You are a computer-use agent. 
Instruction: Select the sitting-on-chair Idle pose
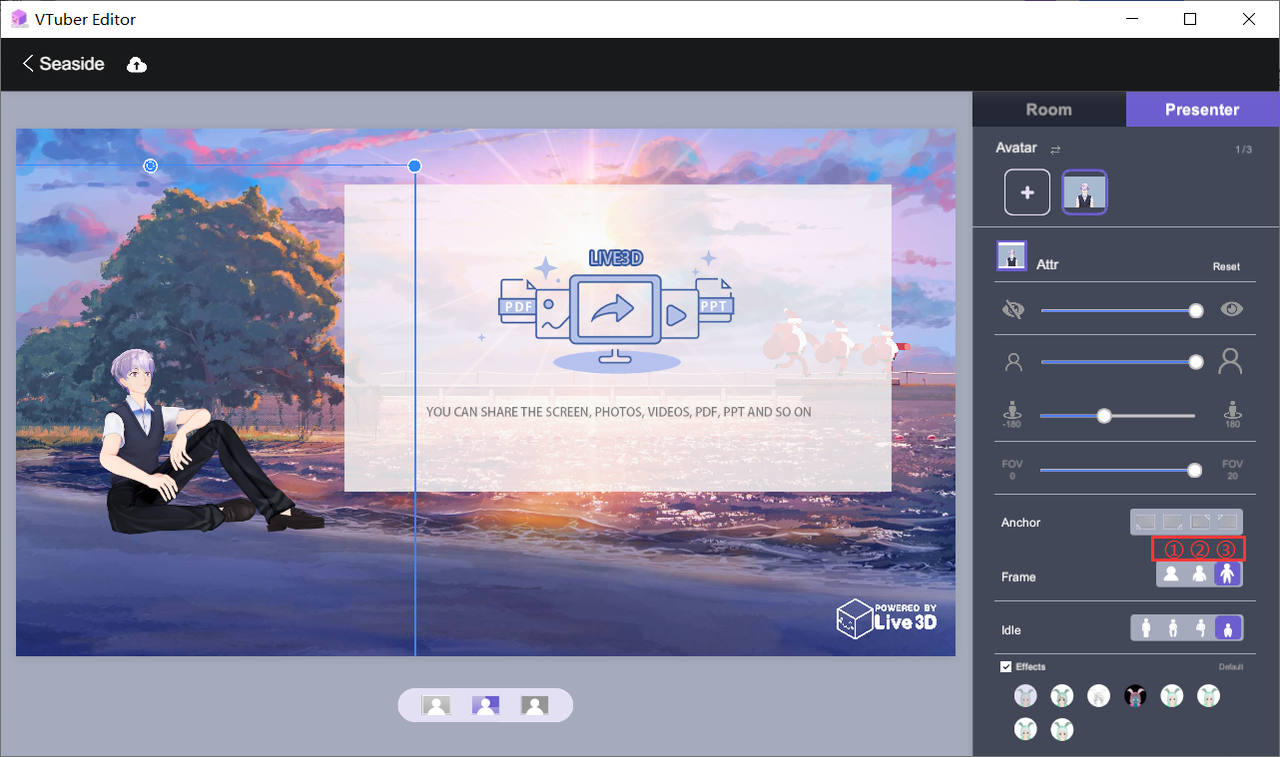(x=1173, y=628)
